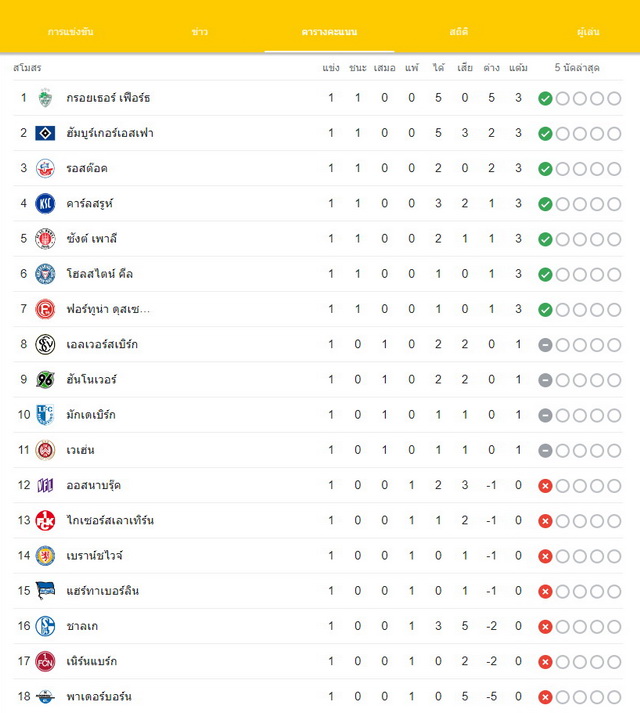640x713 pixels.
Task: Click green win checkmark for กรอยเธอร์ เฟือร์ธ
Action: click(x=545, y=98)
